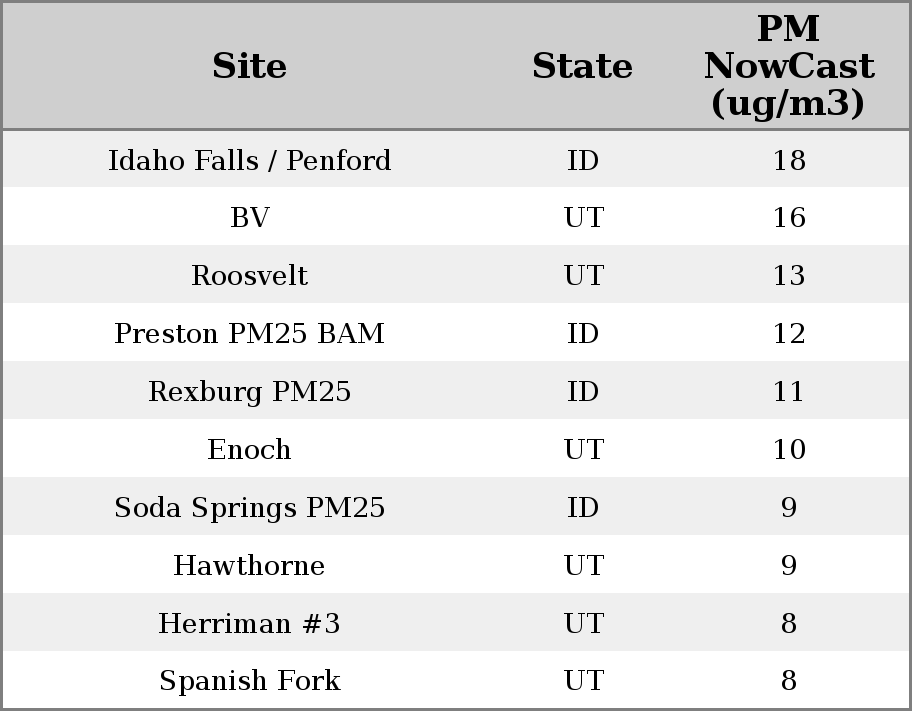
Task: Click Soda Springs PM25 site name
Action: (x=249, y=508)
